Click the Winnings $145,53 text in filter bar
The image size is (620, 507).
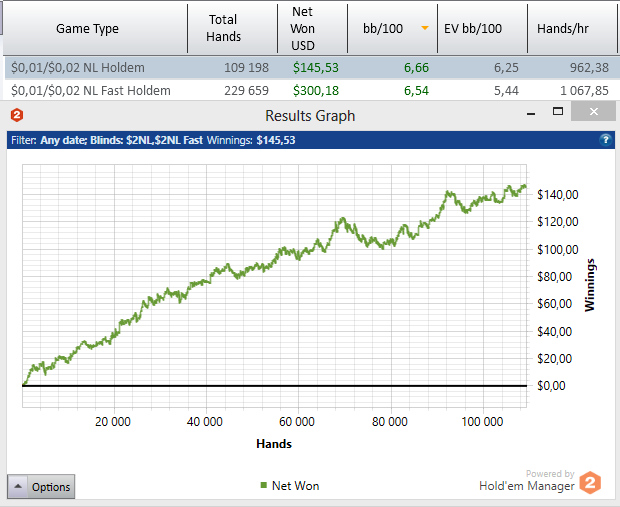(251, 140)
